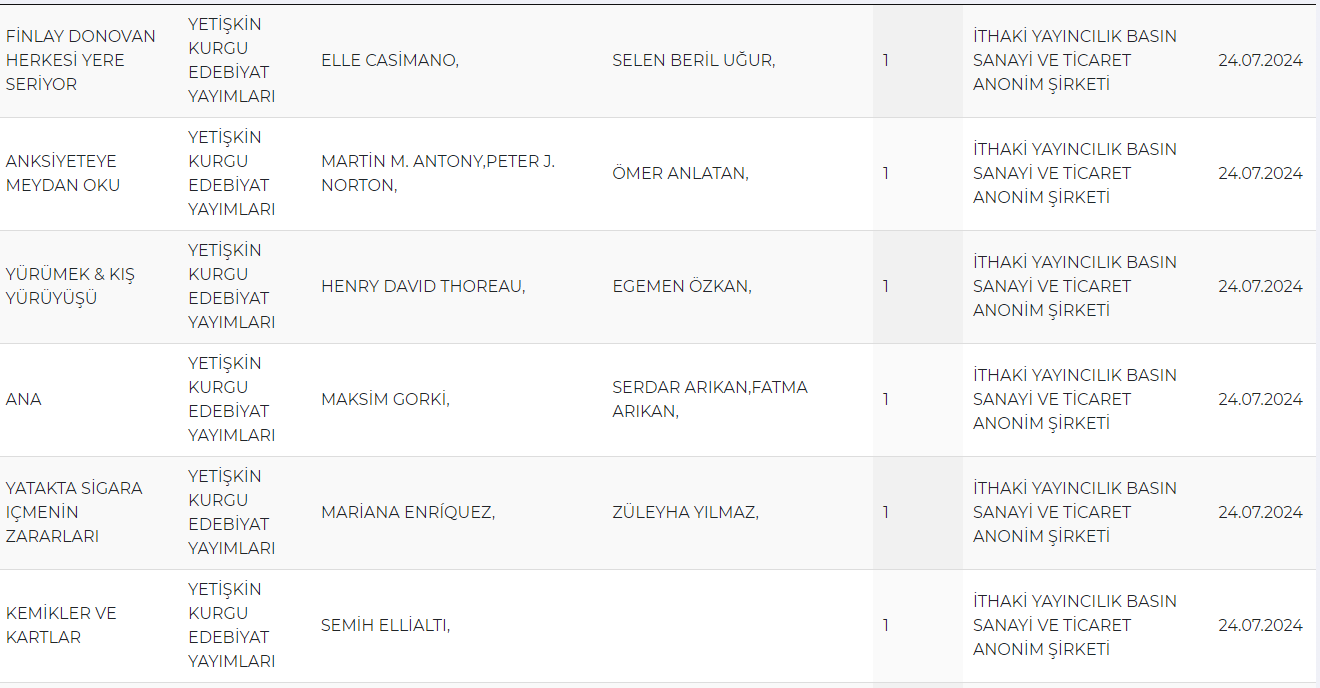The height and width of the screenshot is (688, 1320).
Task: Click authors MARTİN M. ANTONY, PETER J. NORTON
Action: click(438, 173)
